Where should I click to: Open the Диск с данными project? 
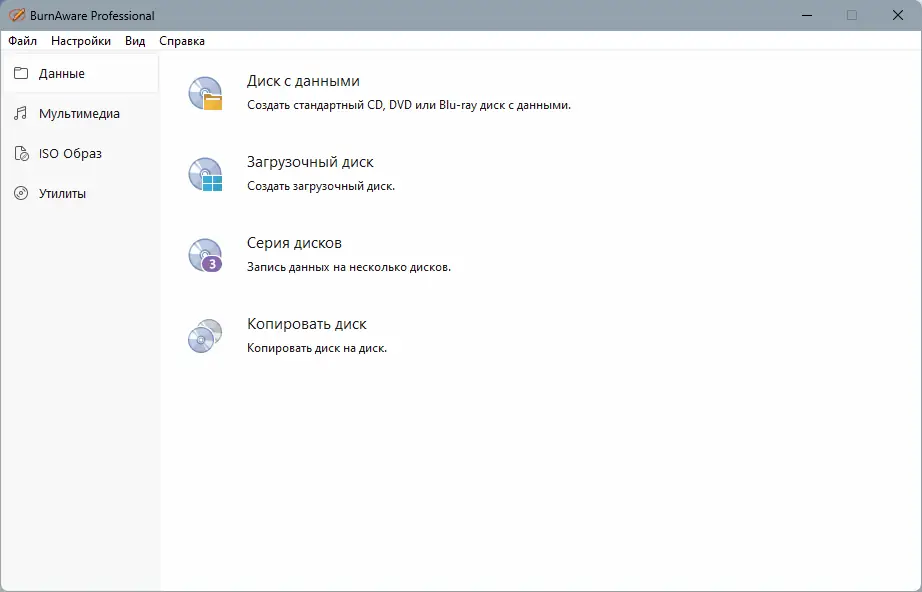pos(303,81)
